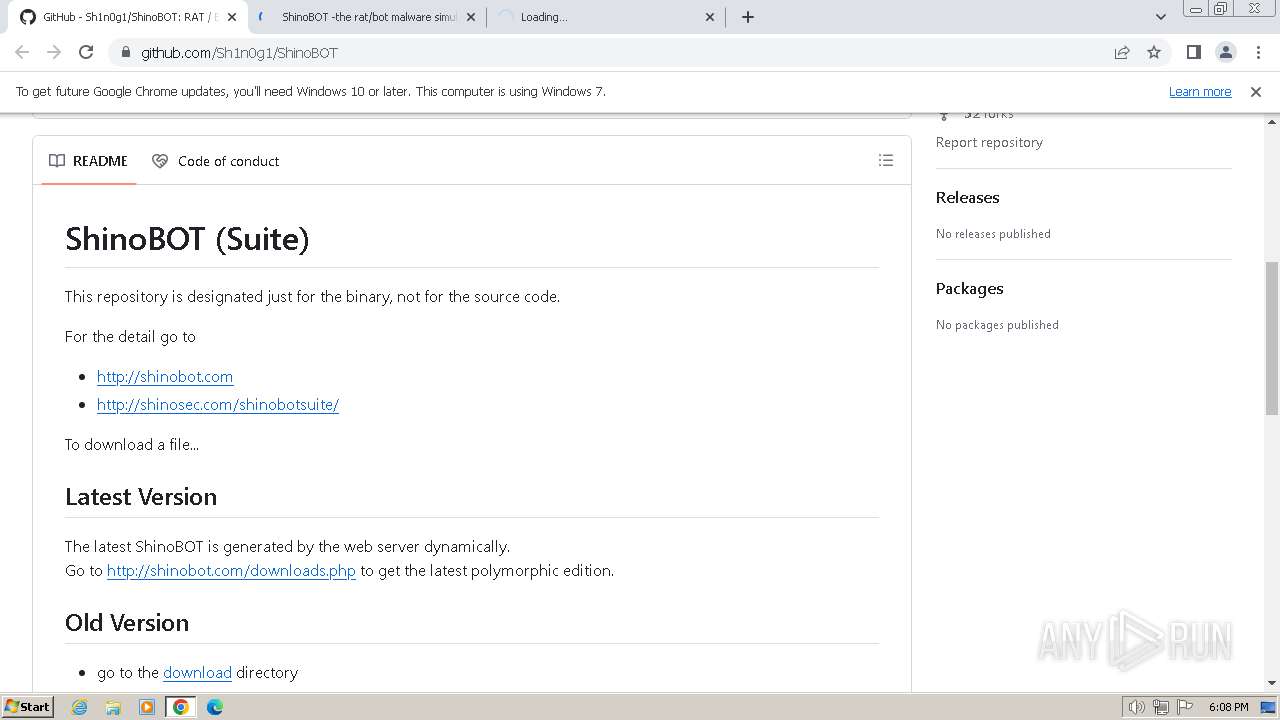Bookmark this page with the star icon

point(1154,52)
